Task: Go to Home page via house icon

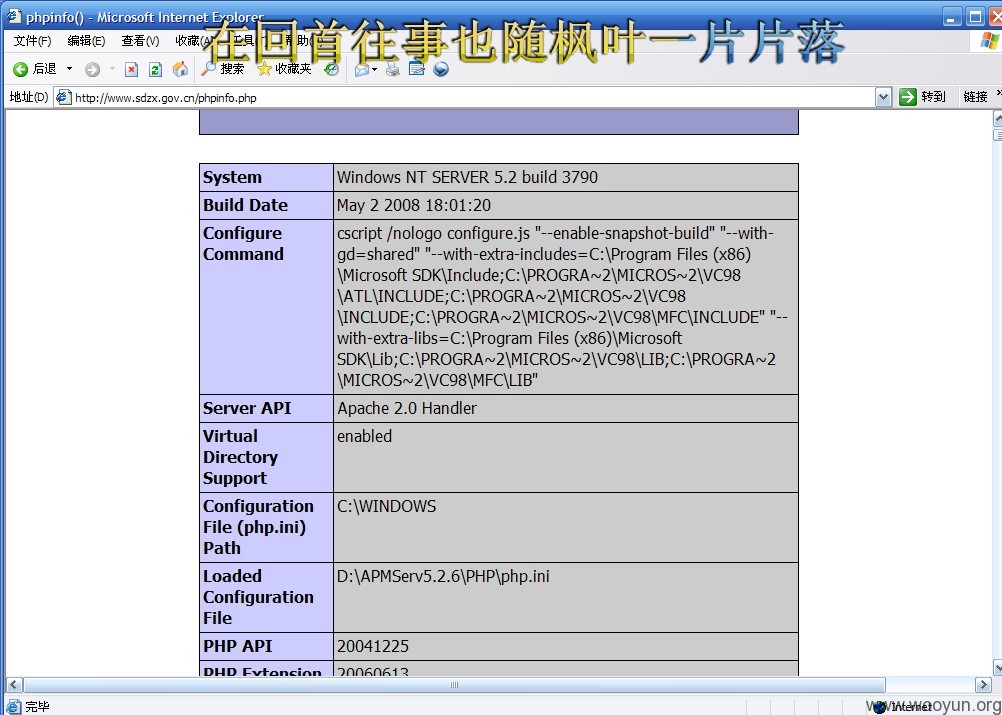Action: click(x=180, y=69)
